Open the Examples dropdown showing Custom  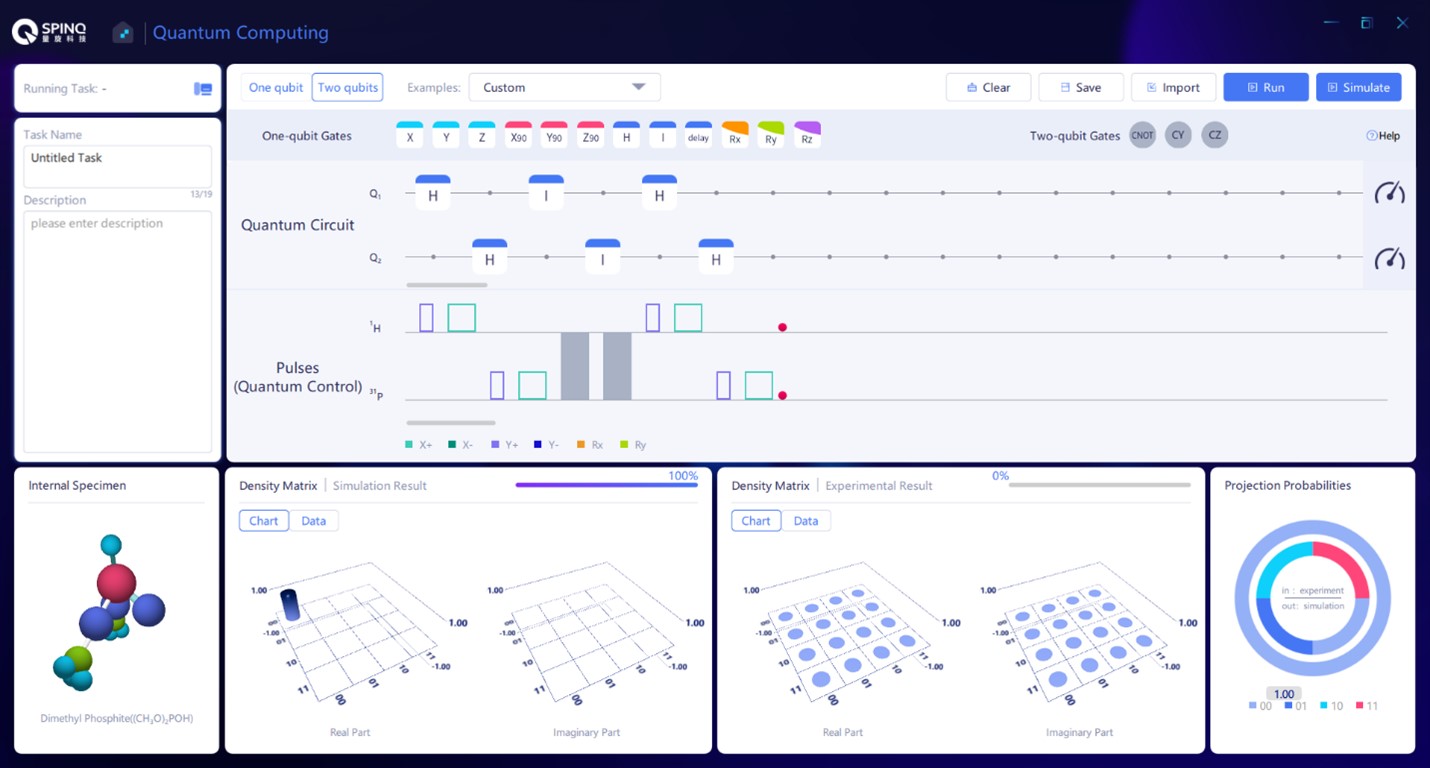[x=565, y=88]
